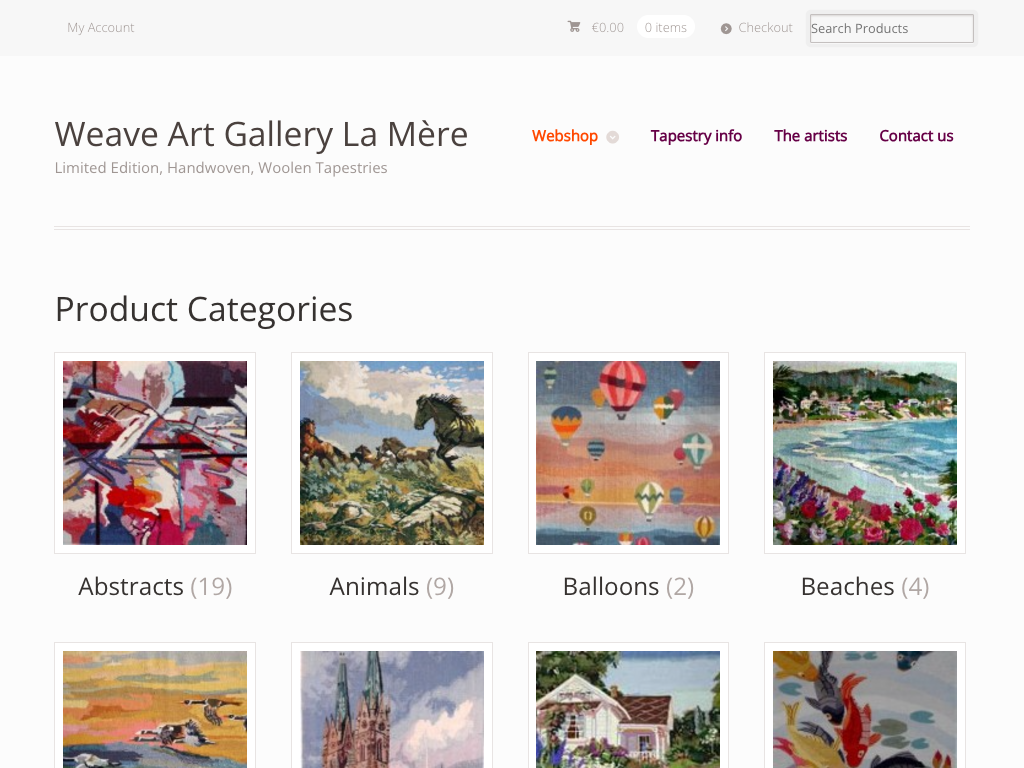Expand the Webshop dropdown arrow
This screenshot has width=1024, height=768.
(x=613, y=137)
